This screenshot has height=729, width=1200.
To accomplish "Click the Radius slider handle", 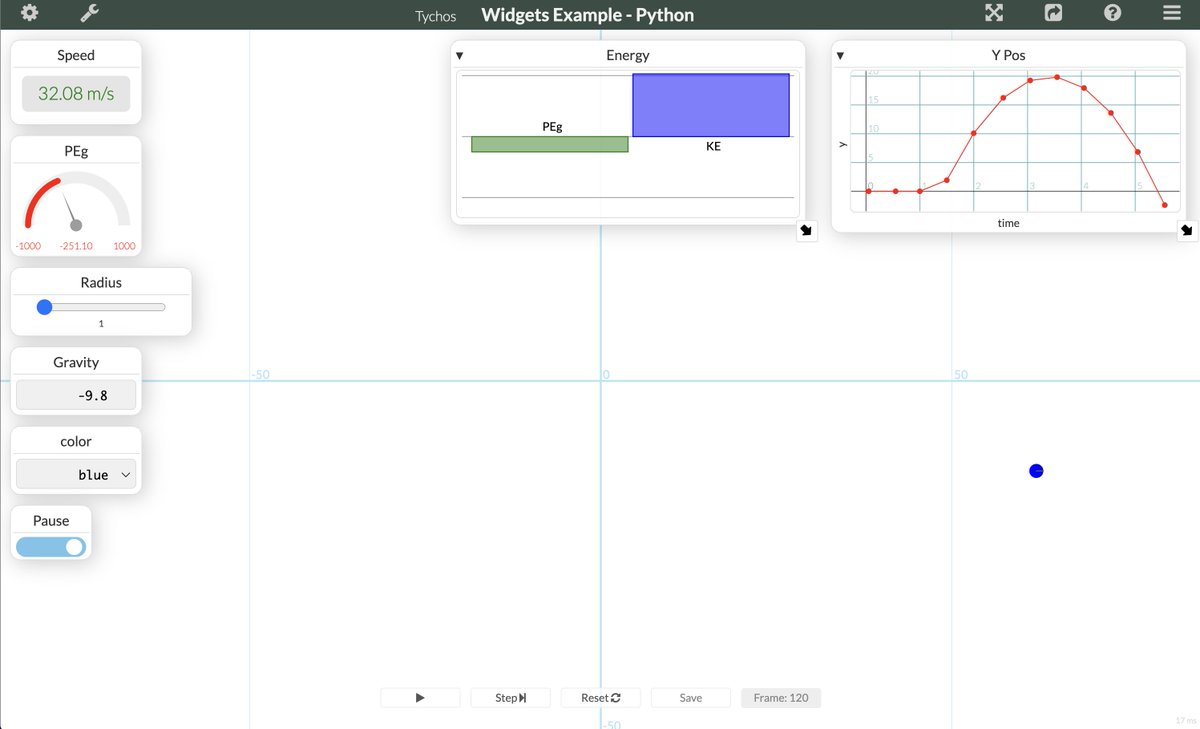I will pos(44,307).
